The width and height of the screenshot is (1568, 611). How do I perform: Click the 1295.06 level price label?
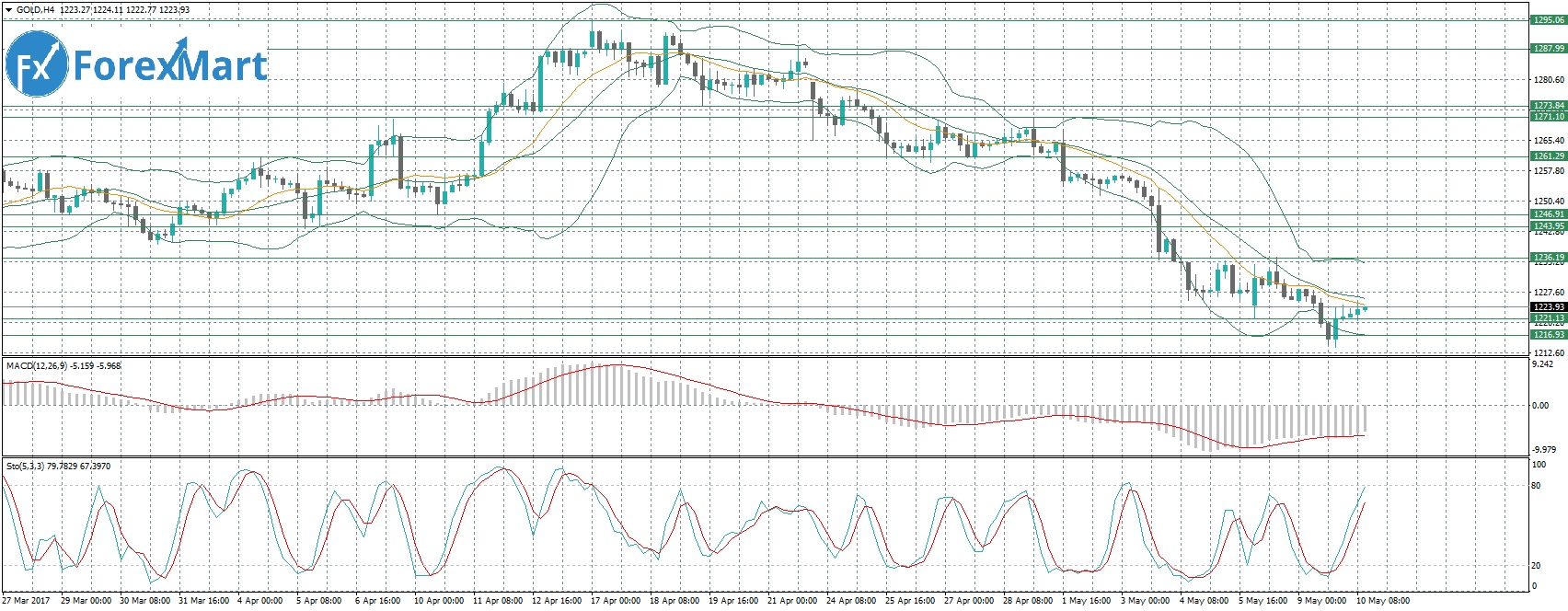(x=1548, y=19)
